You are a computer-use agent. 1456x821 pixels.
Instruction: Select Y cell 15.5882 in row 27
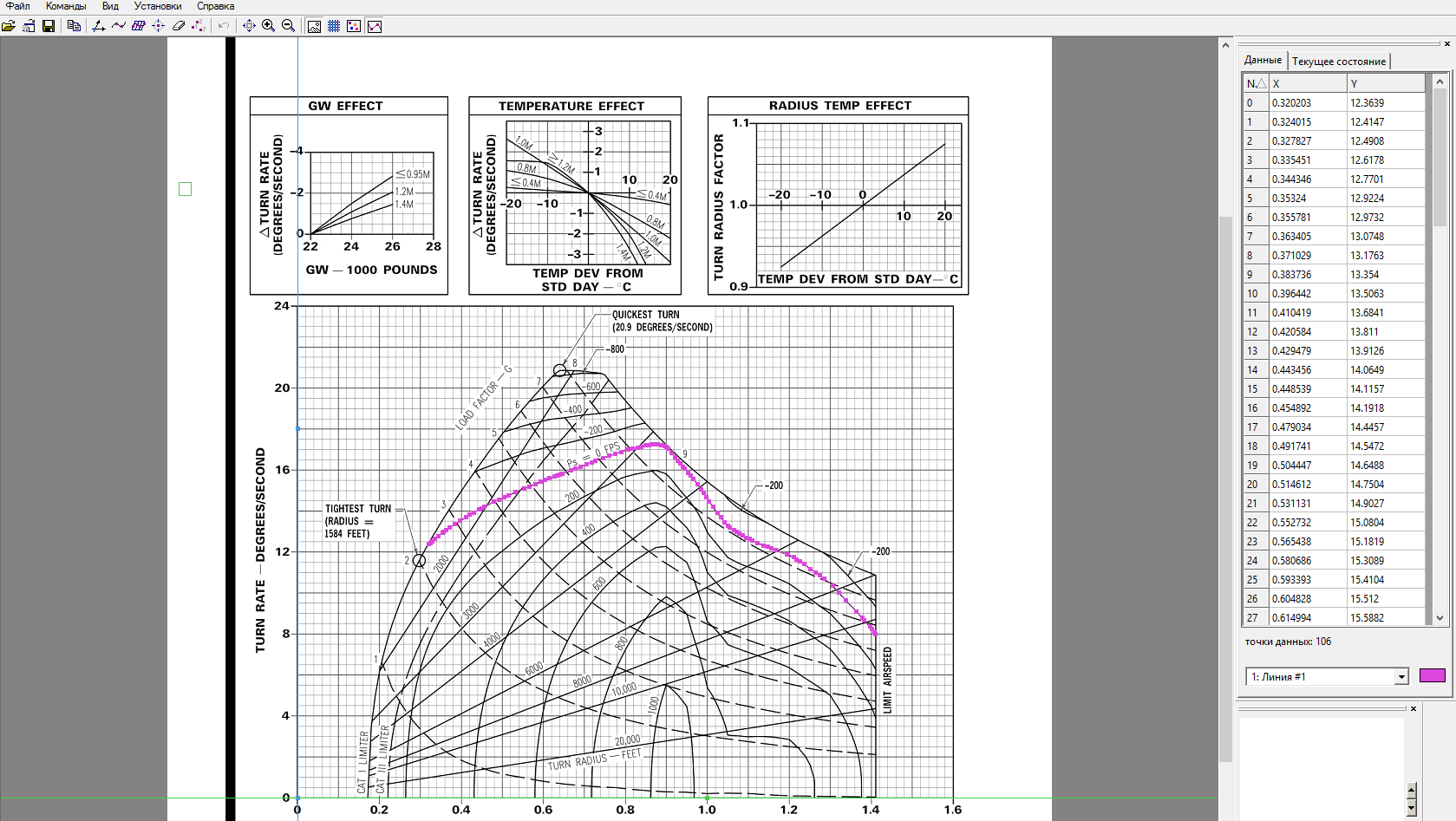[1386, 617]
